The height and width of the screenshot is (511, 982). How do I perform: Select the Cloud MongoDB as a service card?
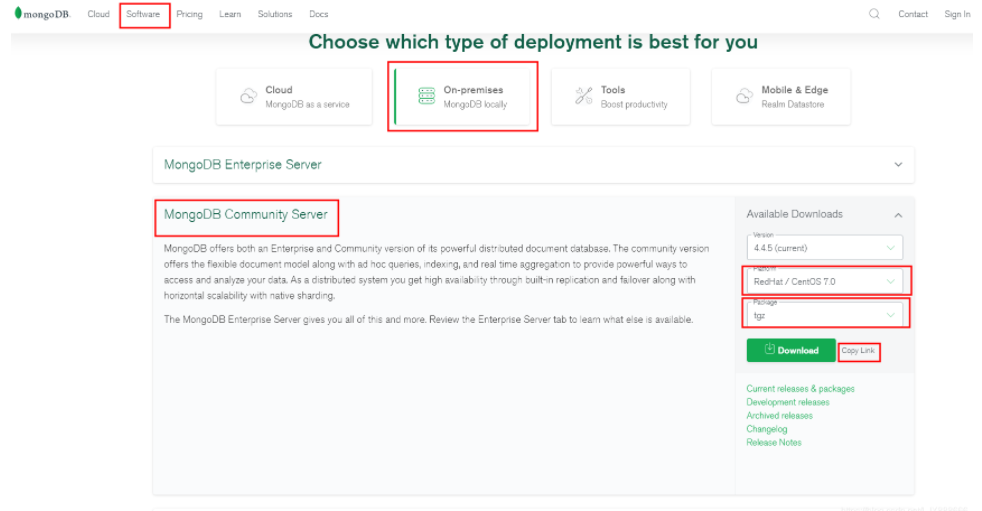[294, 96]
